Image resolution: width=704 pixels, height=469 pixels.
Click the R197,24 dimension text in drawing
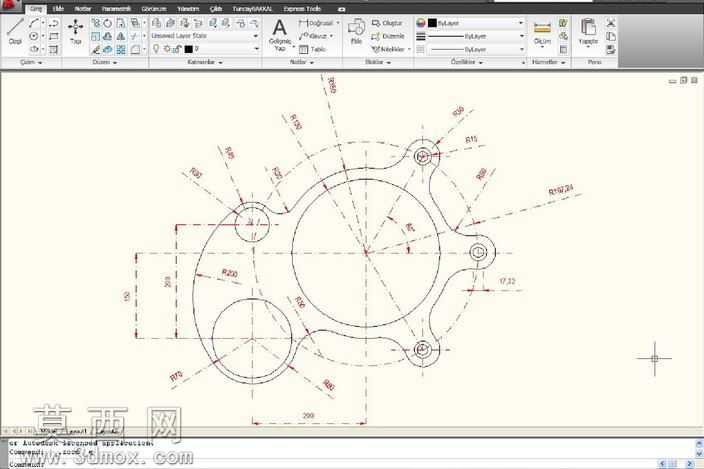click(x=561, y=190)
